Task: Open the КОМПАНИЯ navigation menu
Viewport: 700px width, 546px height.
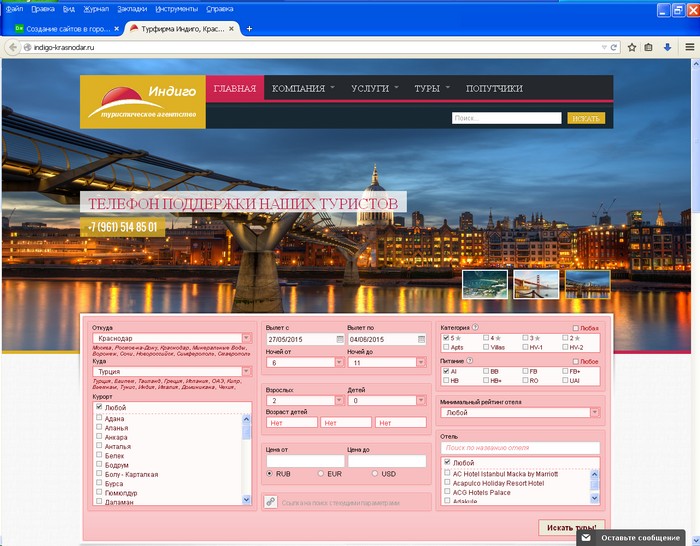Action: click(303, 88)
